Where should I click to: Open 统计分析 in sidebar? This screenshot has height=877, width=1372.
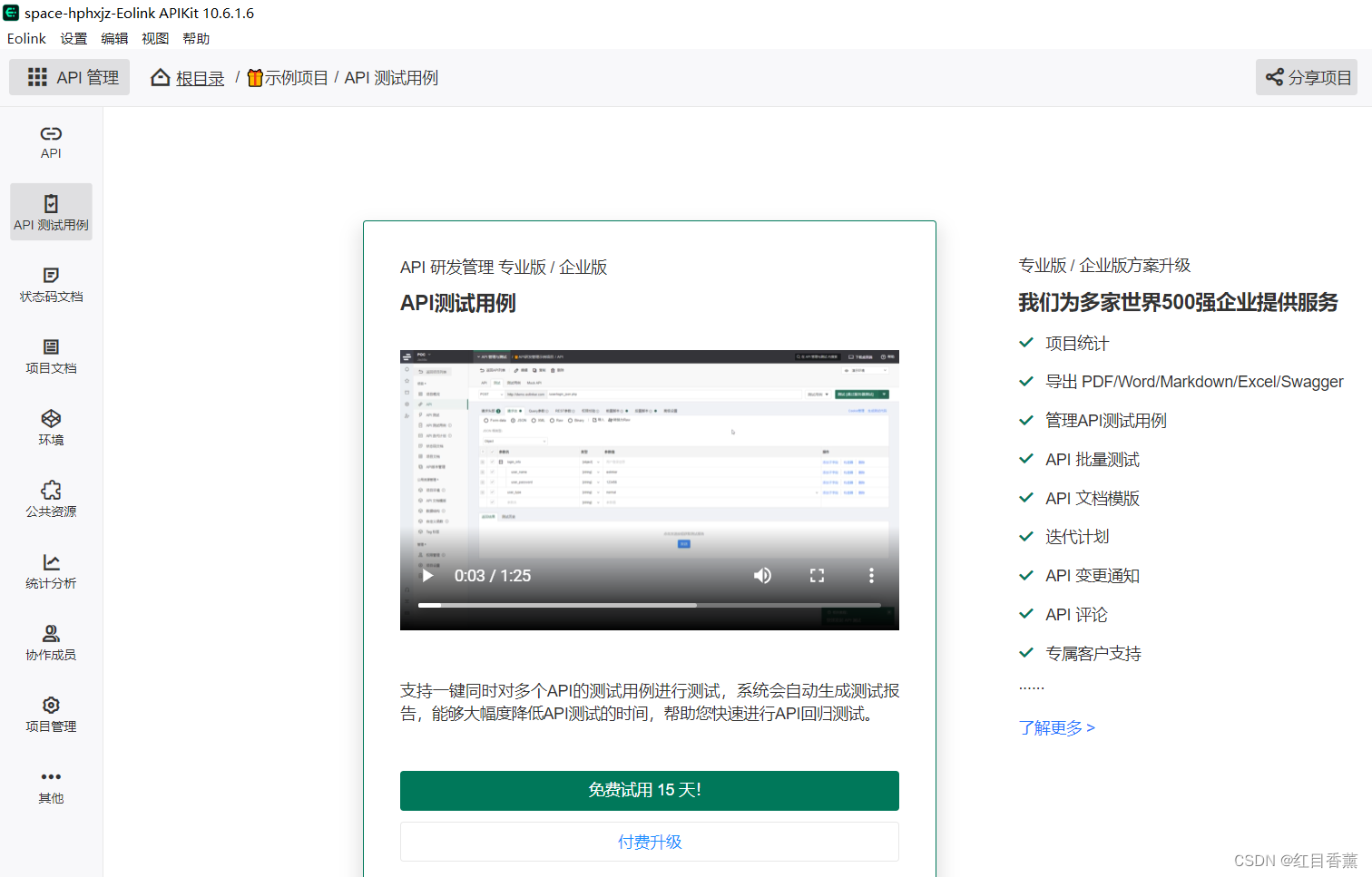tap(51, 571)
